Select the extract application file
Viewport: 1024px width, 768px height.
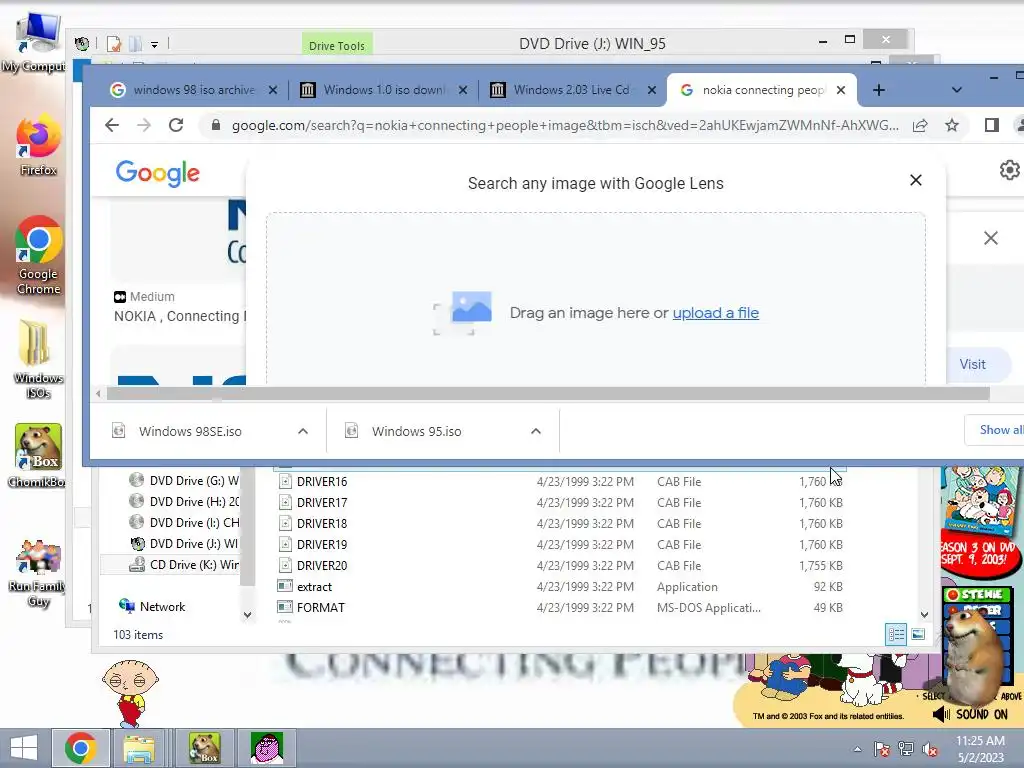561,586
